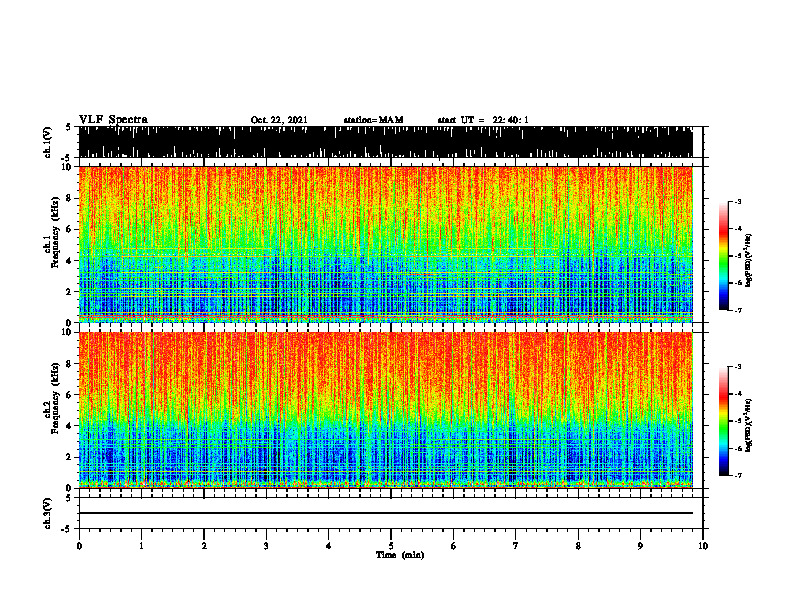Click time axis tick label "5"
The width and height of the screenshot is (792, 612).
click(391, 546)
